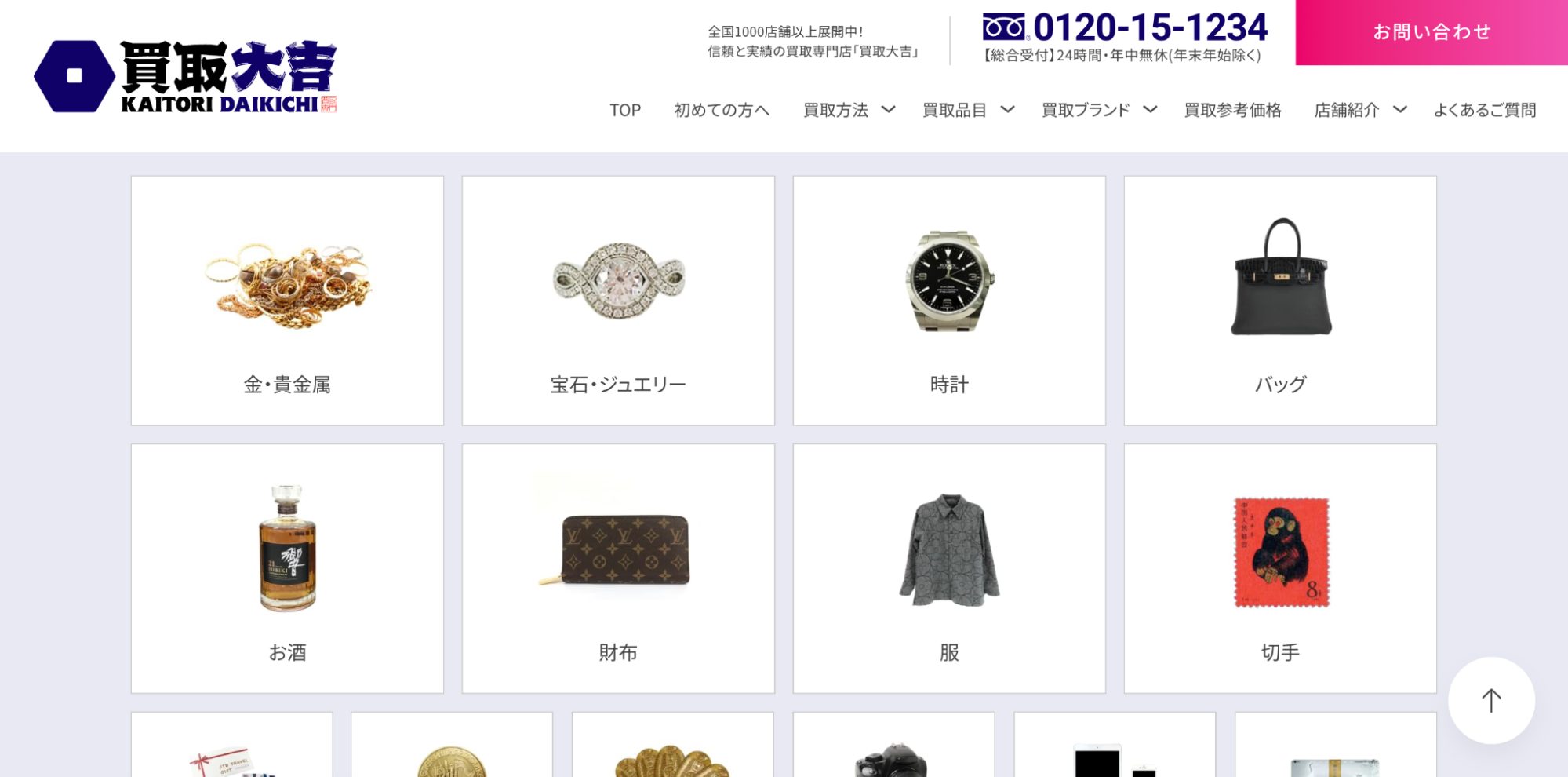Click the pink お問い合わせ button

click(1432, 32)
